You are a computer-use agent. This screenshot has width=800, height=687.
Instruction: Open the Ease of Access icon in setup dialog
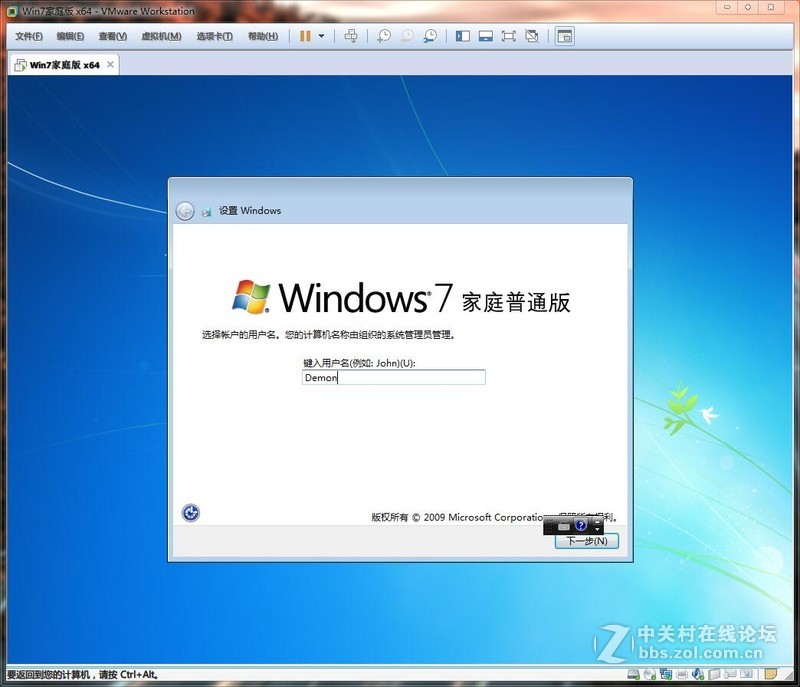click(x=190, y=510)
